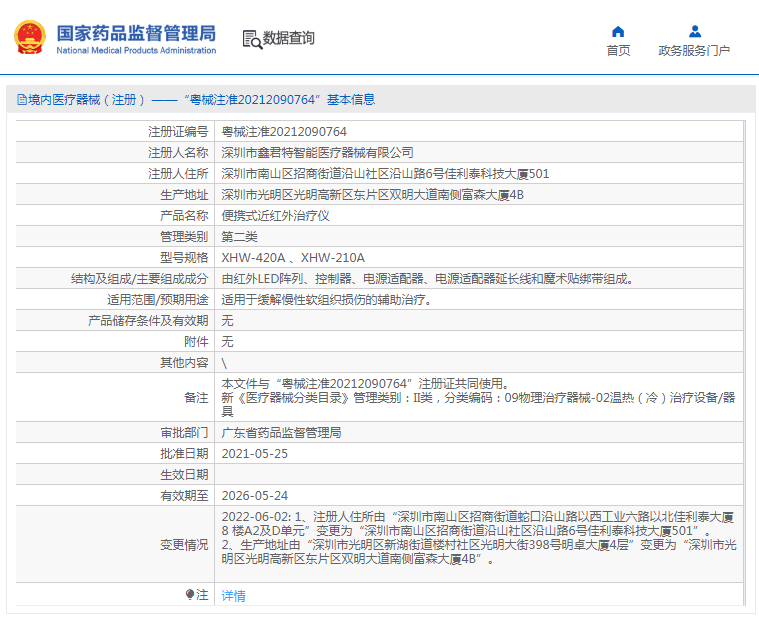Select the 审批部门 label
Screen dimensions: 759x623
tap(184, 432)
